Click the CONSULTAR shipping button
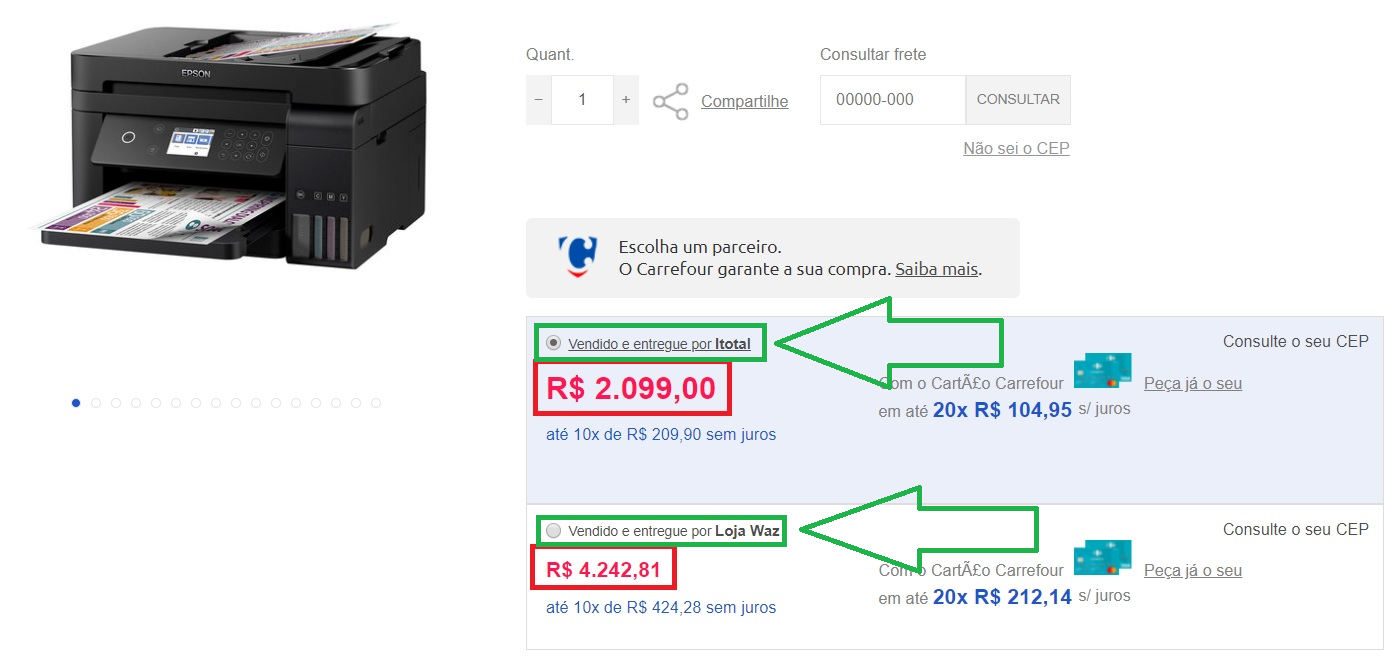The width and height of the screenshot is (1394, 660). tap(1018, 100)
